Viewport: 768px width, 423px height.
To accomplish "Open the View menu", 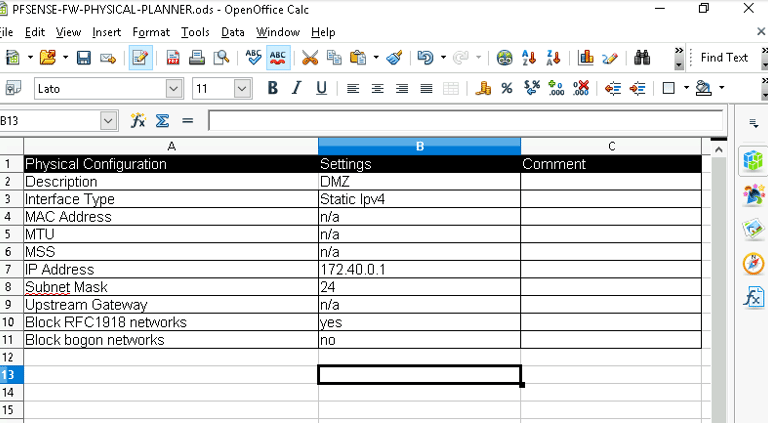I will point(68,32).
